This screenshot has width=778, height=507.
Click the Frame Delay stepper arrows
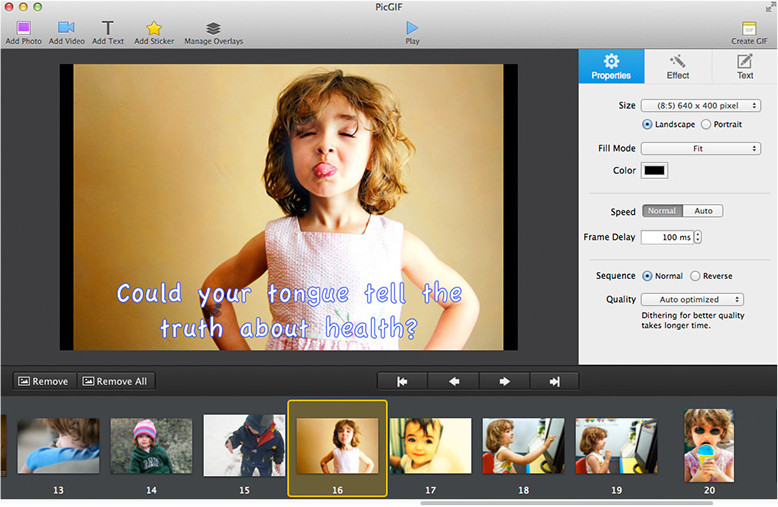(x=698, y=237)
